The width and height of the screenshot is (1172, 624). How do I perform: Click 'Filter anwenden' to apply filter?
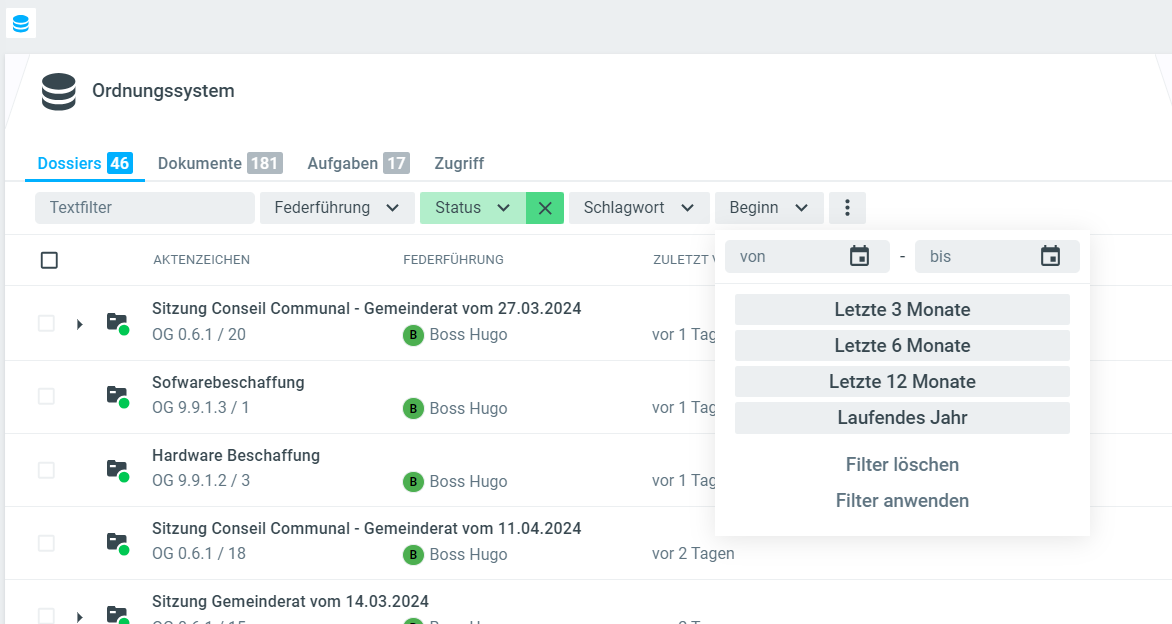click(x=902, y=501)
